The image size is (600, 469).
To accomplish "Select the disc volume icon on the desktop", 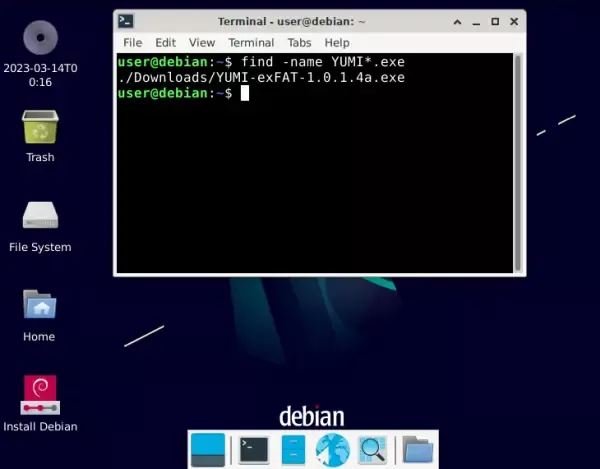I will (x=39, y=39).
